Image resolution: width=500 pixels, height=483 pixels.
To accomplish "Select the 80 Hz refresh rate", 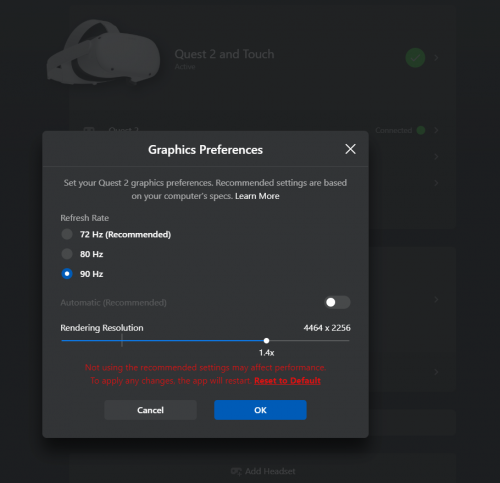I will (67, 254).
